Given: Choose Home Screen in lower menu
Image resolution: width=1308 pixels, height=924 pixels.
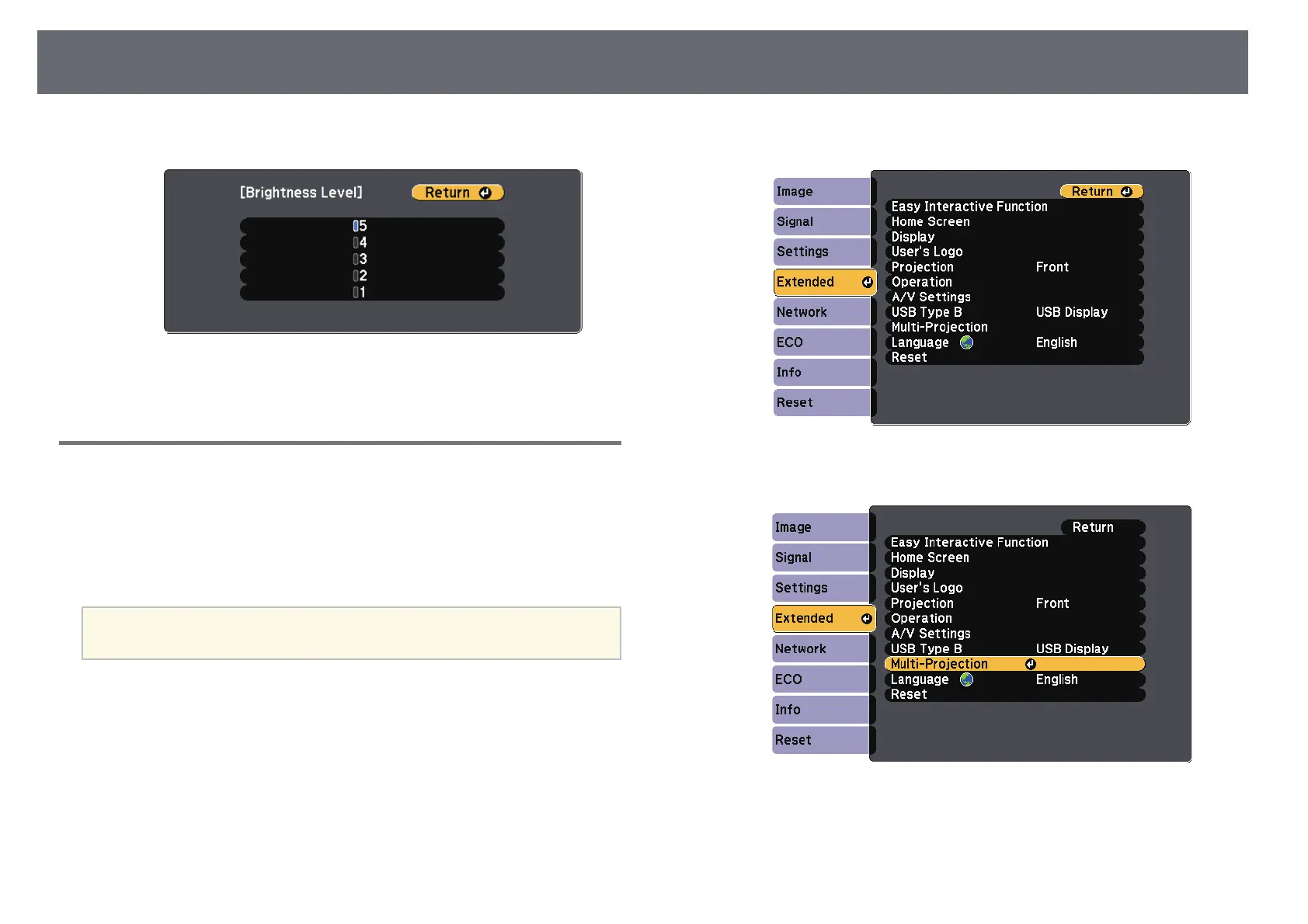Looking at the screenshot, I should click(1014, 558).
